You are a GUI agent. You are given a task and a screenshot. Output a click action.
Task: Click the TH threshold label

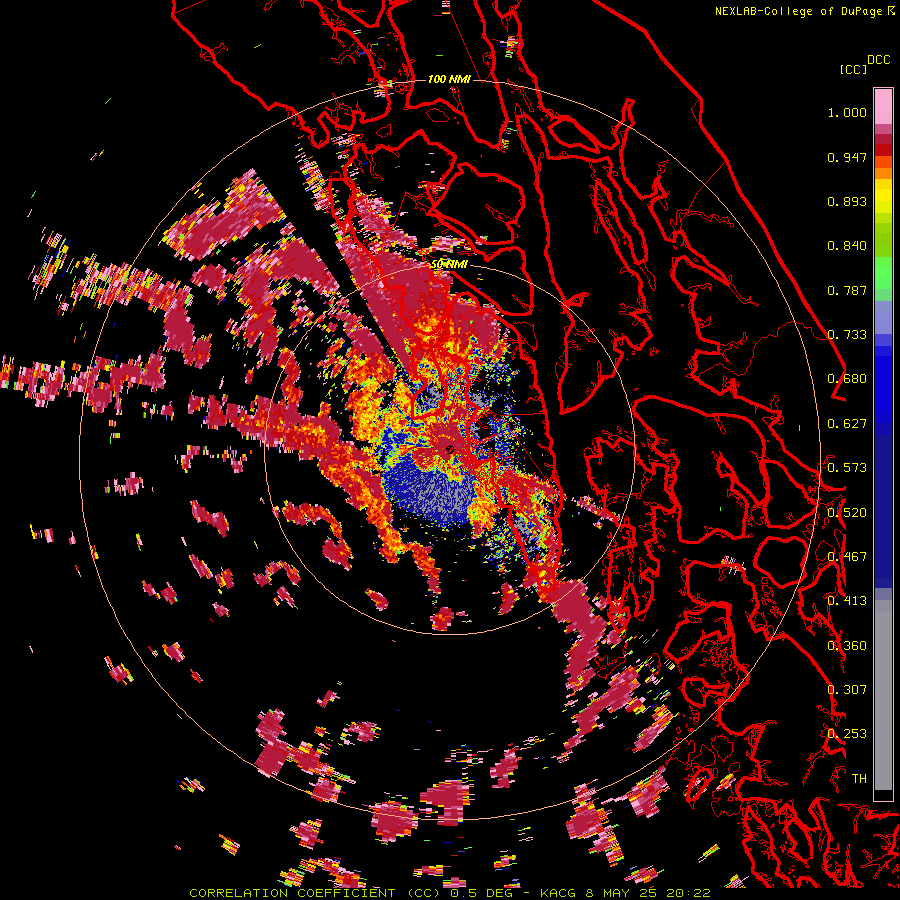click(x=859, y=779)
